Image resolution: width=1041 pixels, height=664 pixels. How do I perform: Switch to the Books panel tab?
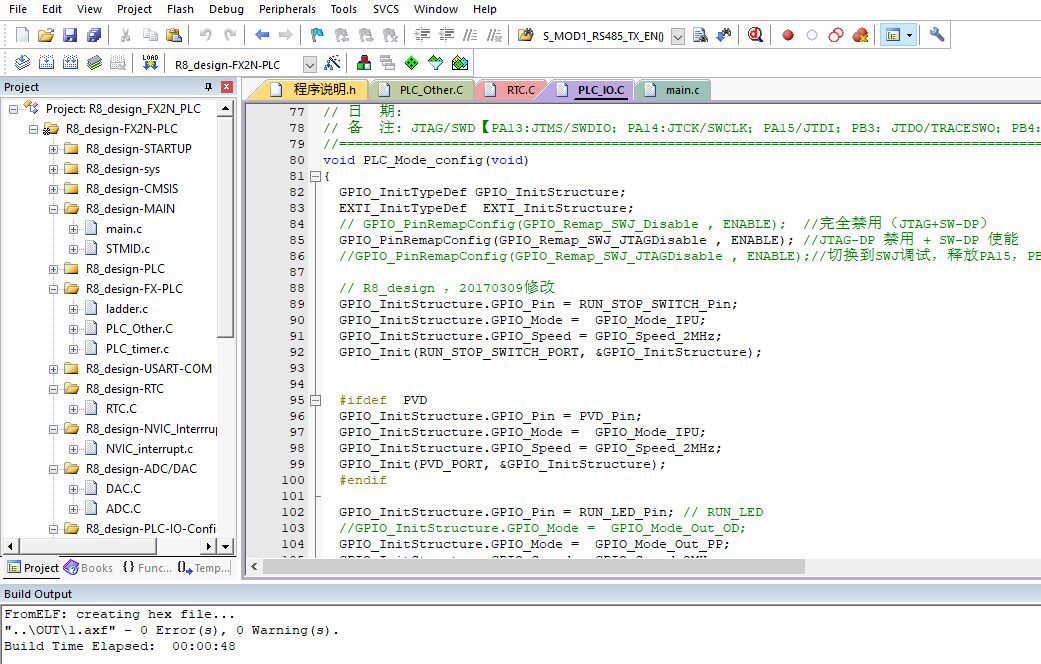coord(89,568)
